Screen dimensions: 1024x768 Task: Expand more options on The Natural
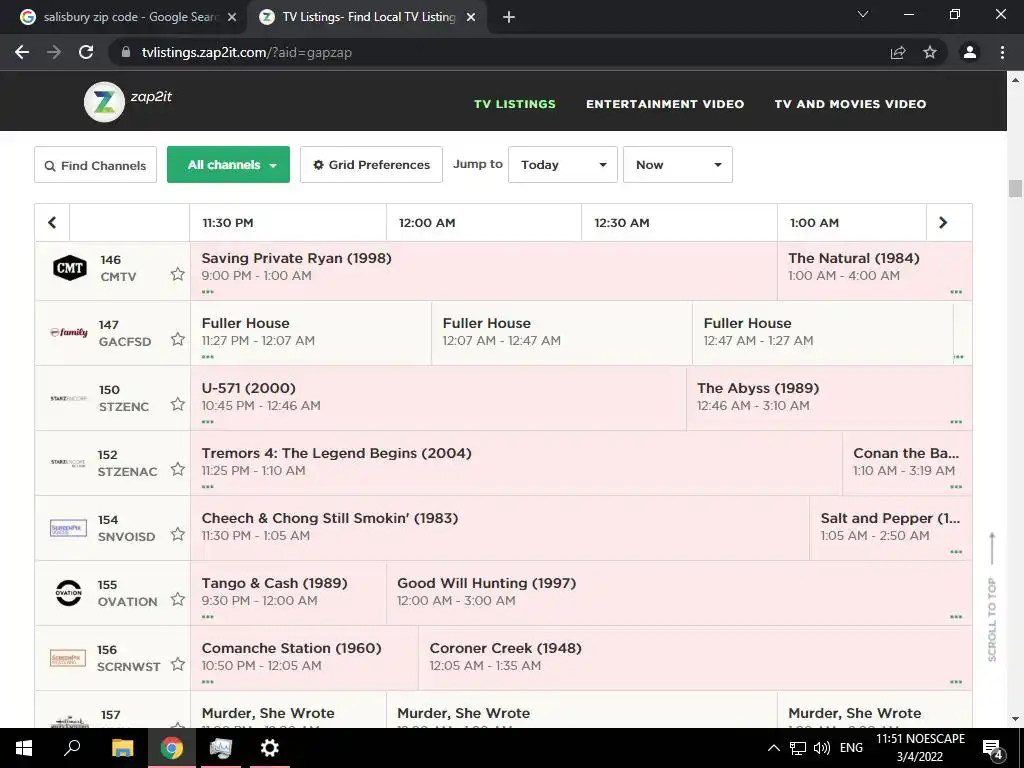click(956, 292)
